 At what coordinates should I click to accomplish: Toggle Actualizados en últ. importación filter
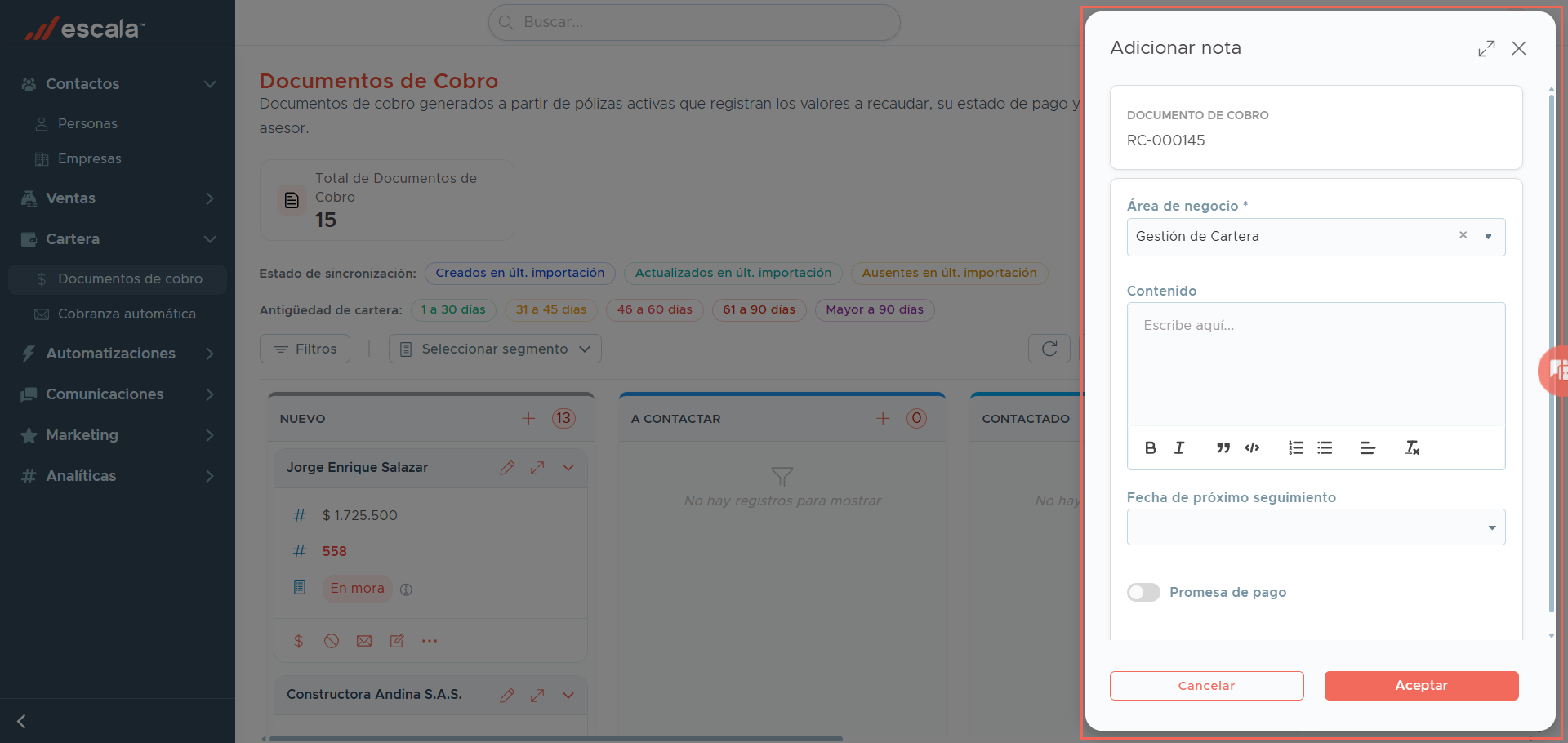coord(733,273)
